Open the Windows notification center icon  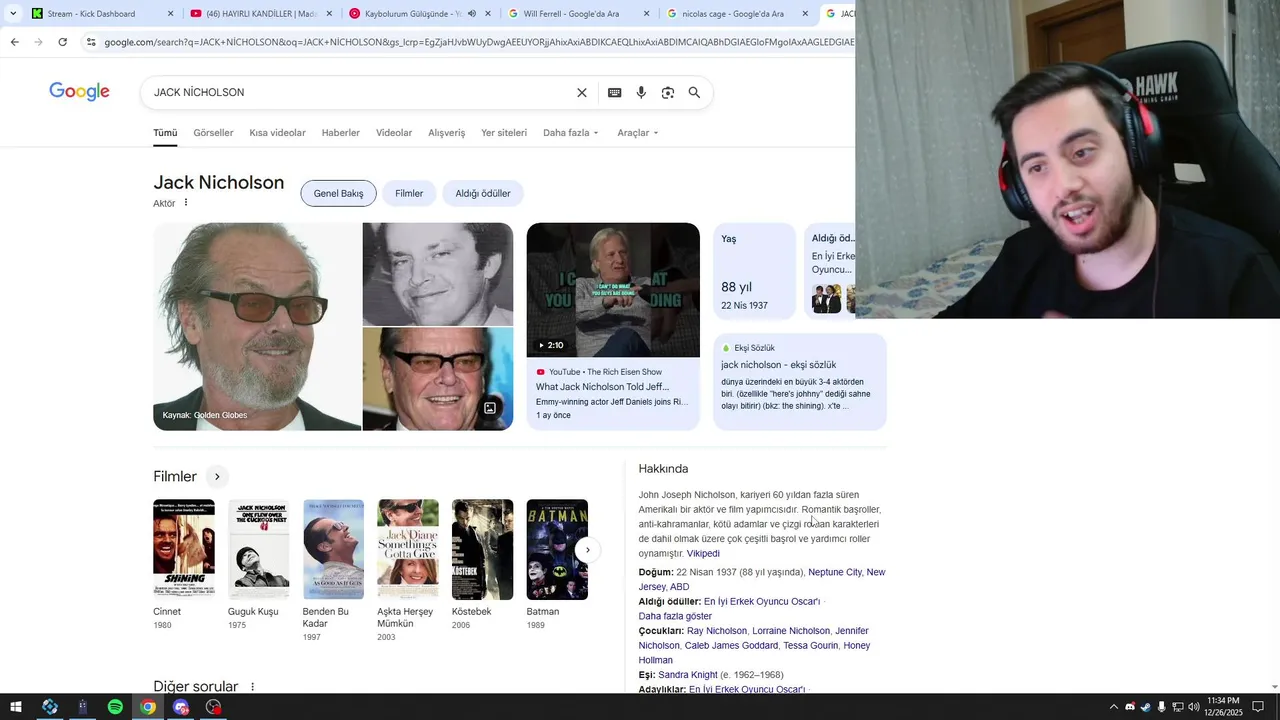click(x=1259, y=707)
